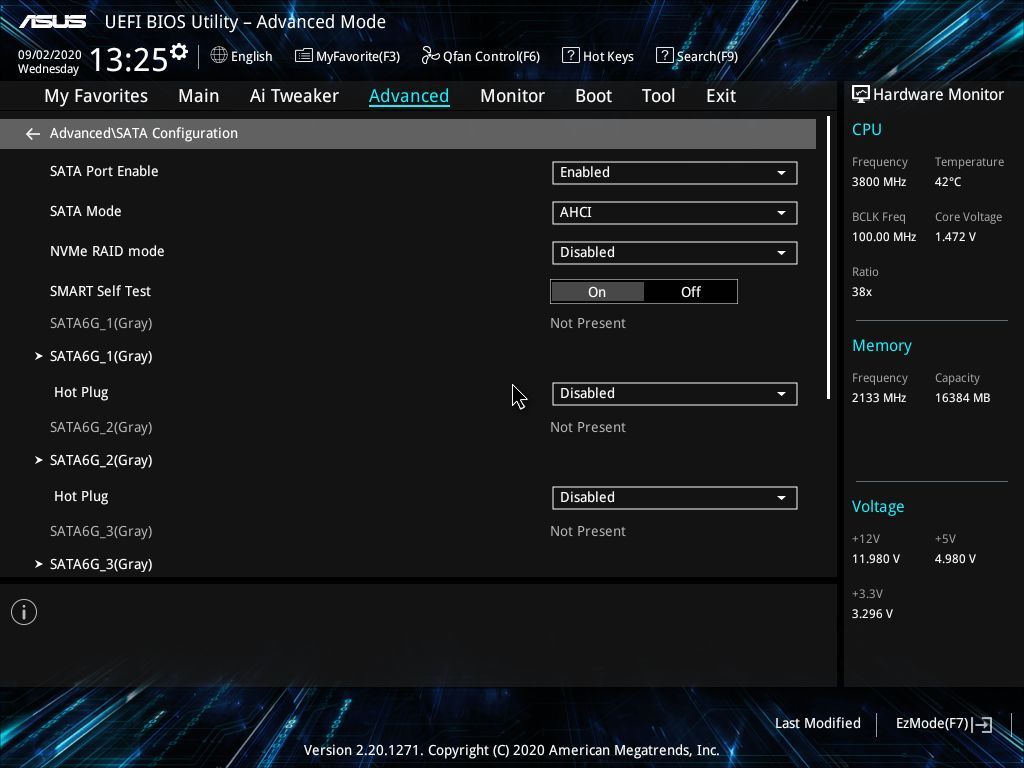This screenshot has height=768, width=1024.
Task: Click the +3.3V 3.296 V reading
Action: tap(872, 614)
